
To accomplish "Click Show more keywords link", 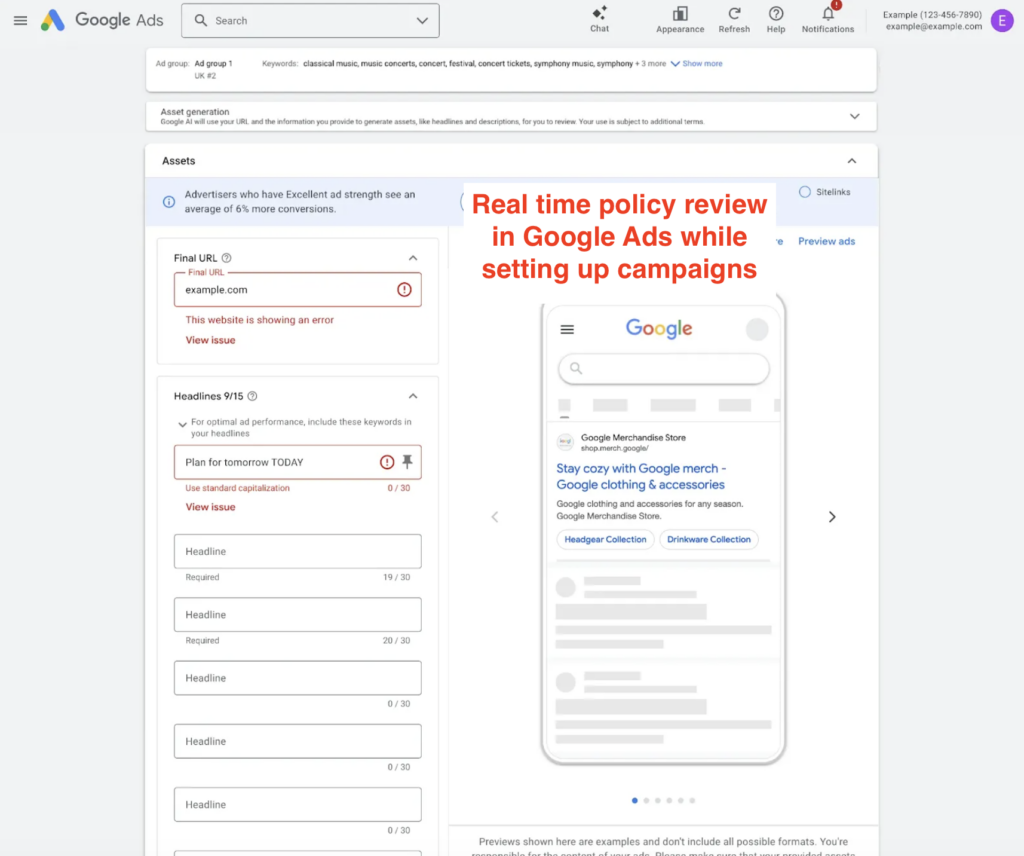I will (701, 64).
